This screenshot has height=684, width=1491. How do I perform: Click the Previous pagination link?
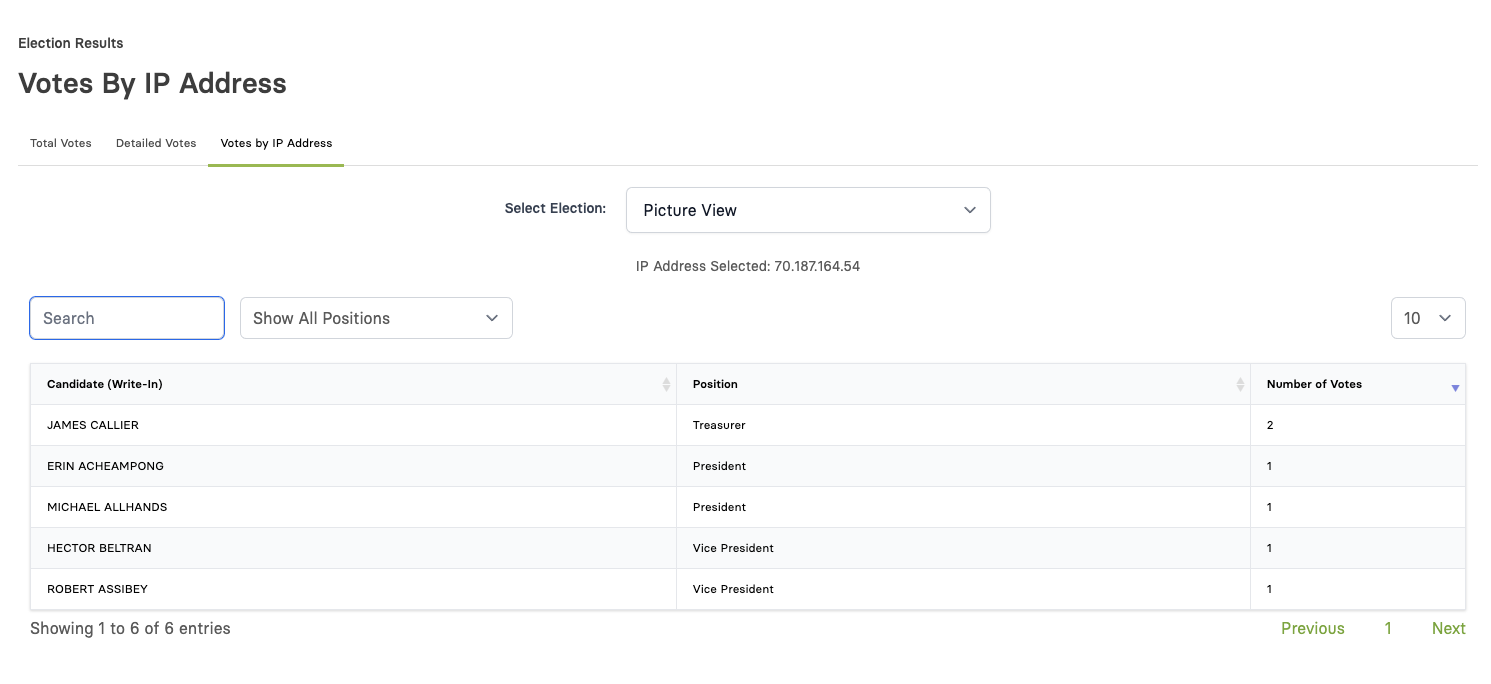pos(1313,628)
